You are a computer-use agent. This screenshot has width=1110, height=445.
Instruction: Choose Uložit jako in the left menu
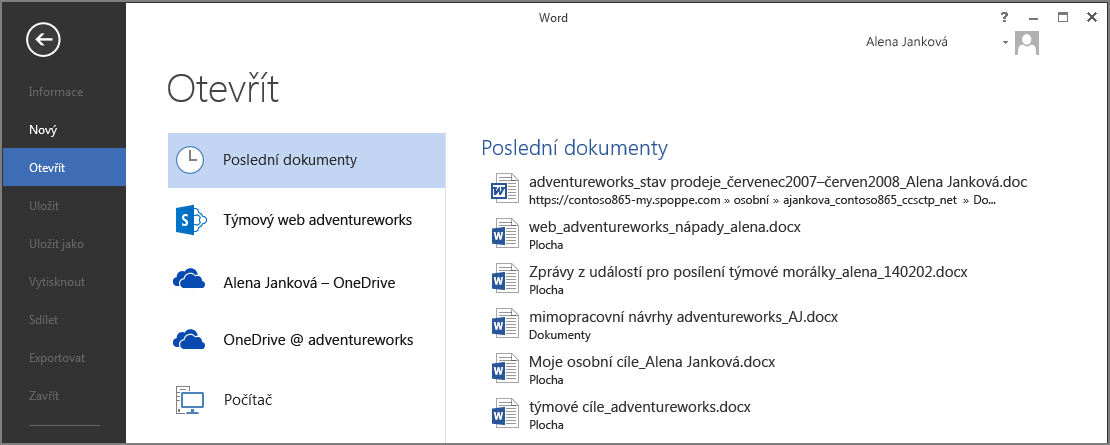coord(64,244)
